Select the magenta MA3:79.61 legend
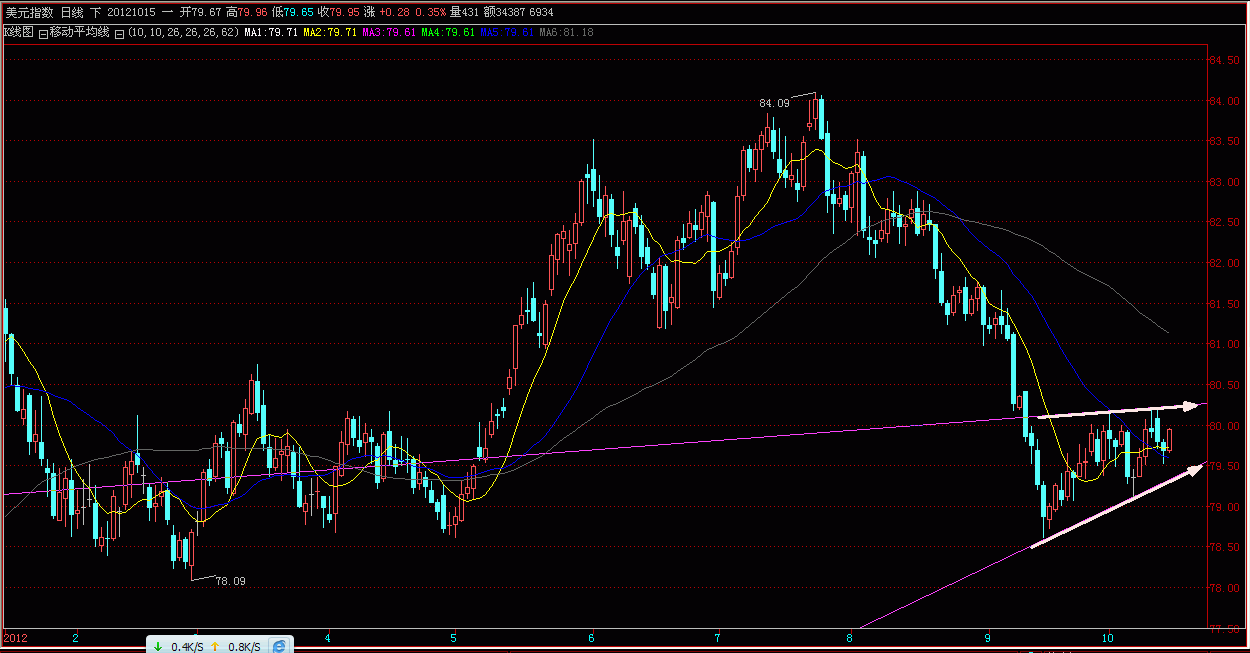The width and height of the screenshot is (1250, 653). (389, 33)
